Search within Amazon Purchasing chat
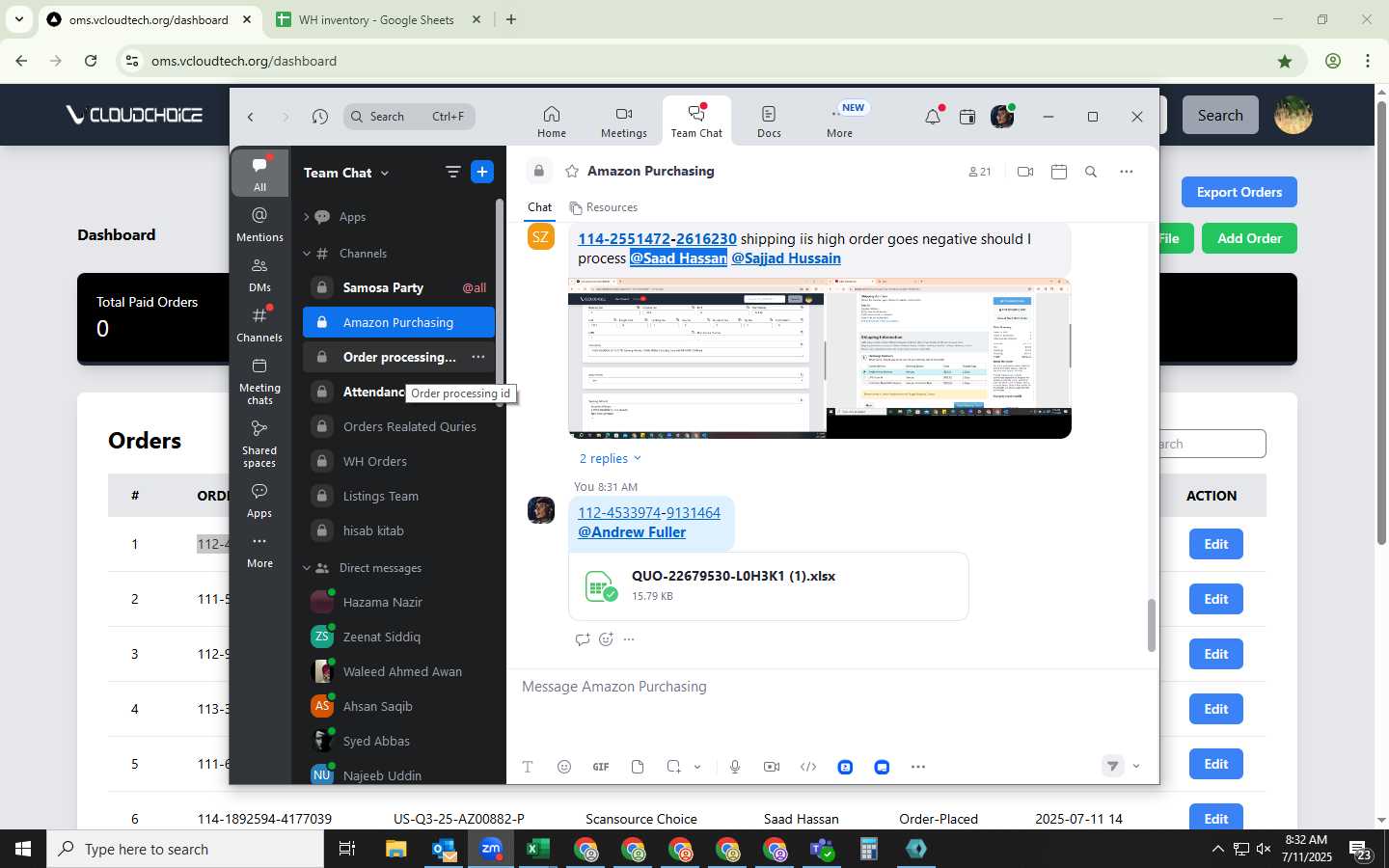Viewport: 1389px width, 868px height. pyautogui.click(x=1091, y=172)
